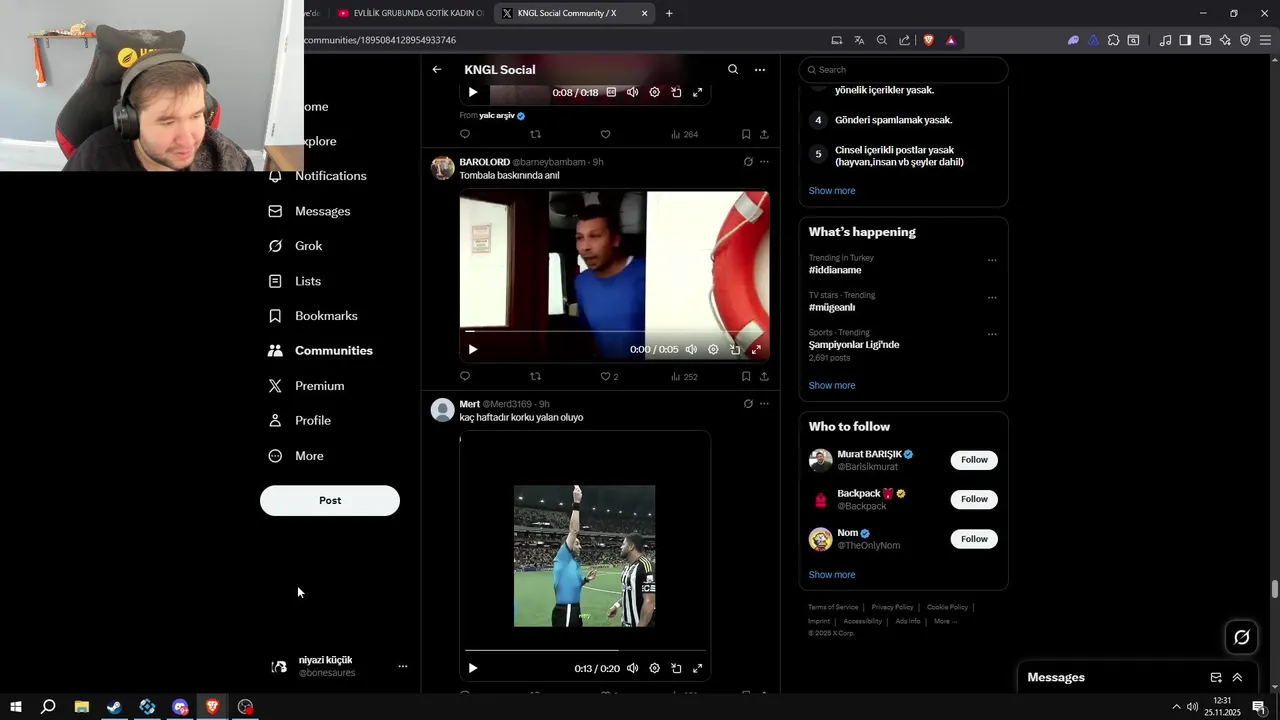This screenshot has height=720, width=1280.
Task: Open Profile in the sidebar
Action: tap(300, 421)
